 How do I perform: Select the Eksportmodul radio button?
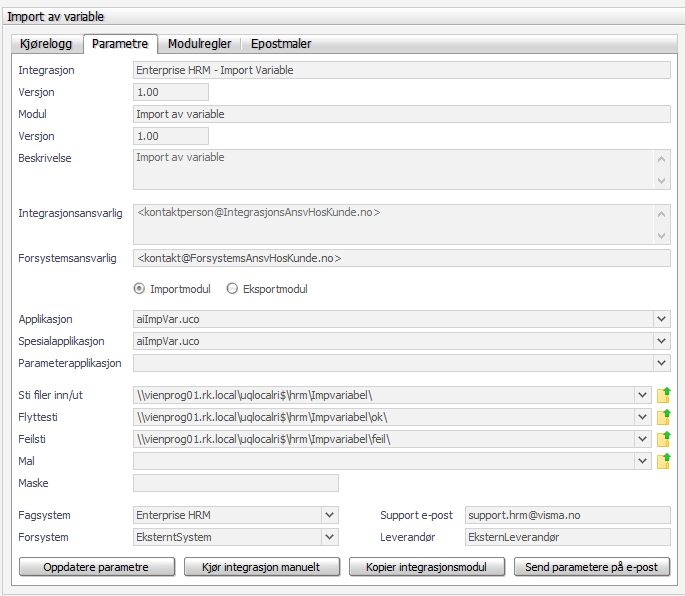232,289
